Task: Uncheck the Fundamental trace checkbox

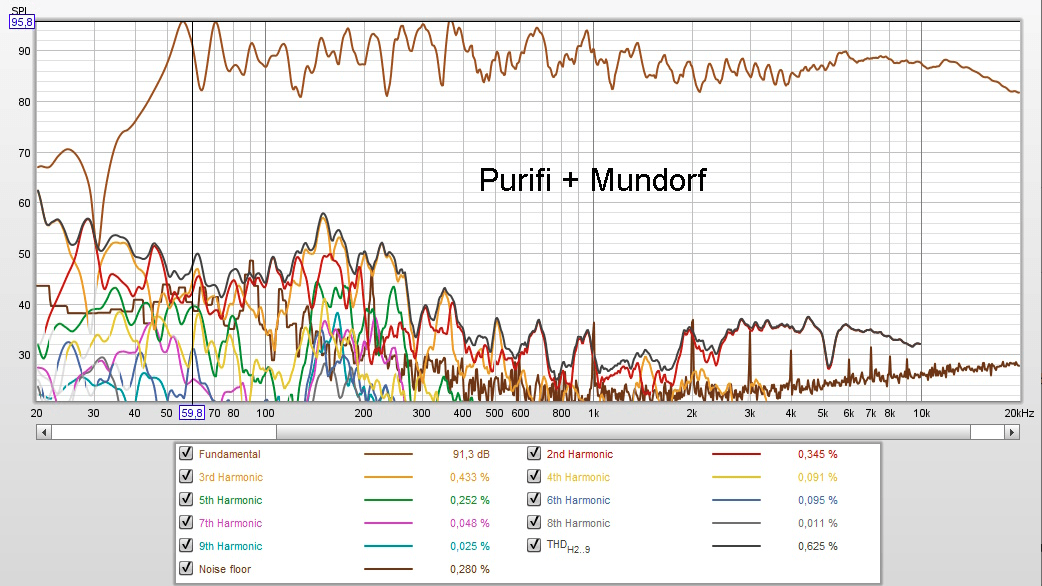Action: 186,453
